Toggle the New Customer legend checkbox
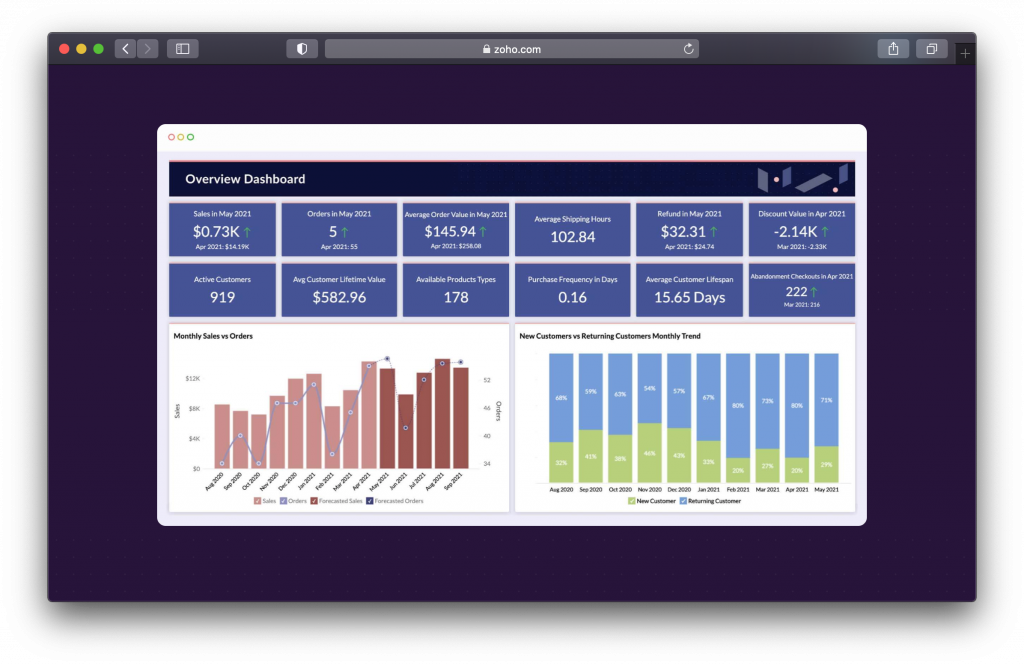This screenshot has height=665, width=1024. click(x=632, y=501)
